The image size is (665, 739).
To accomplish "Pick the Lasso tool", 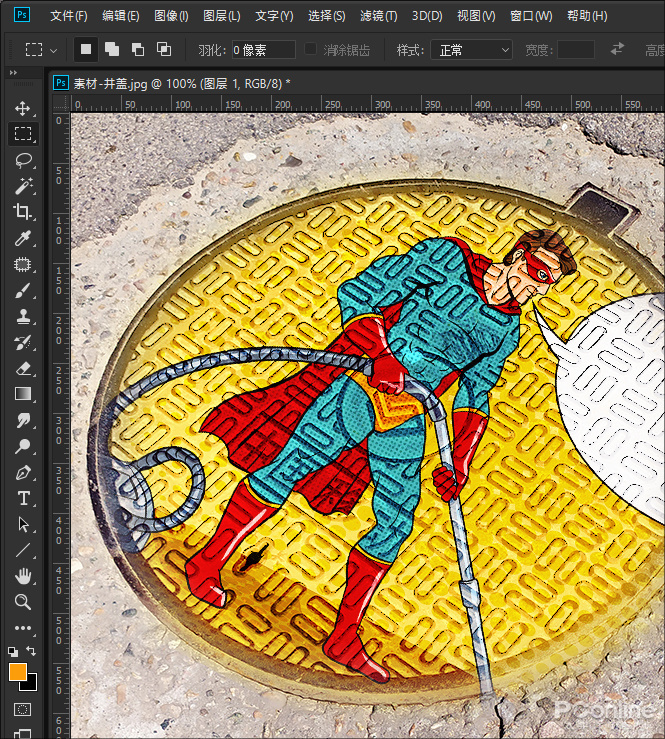I will tap(22, 160).
